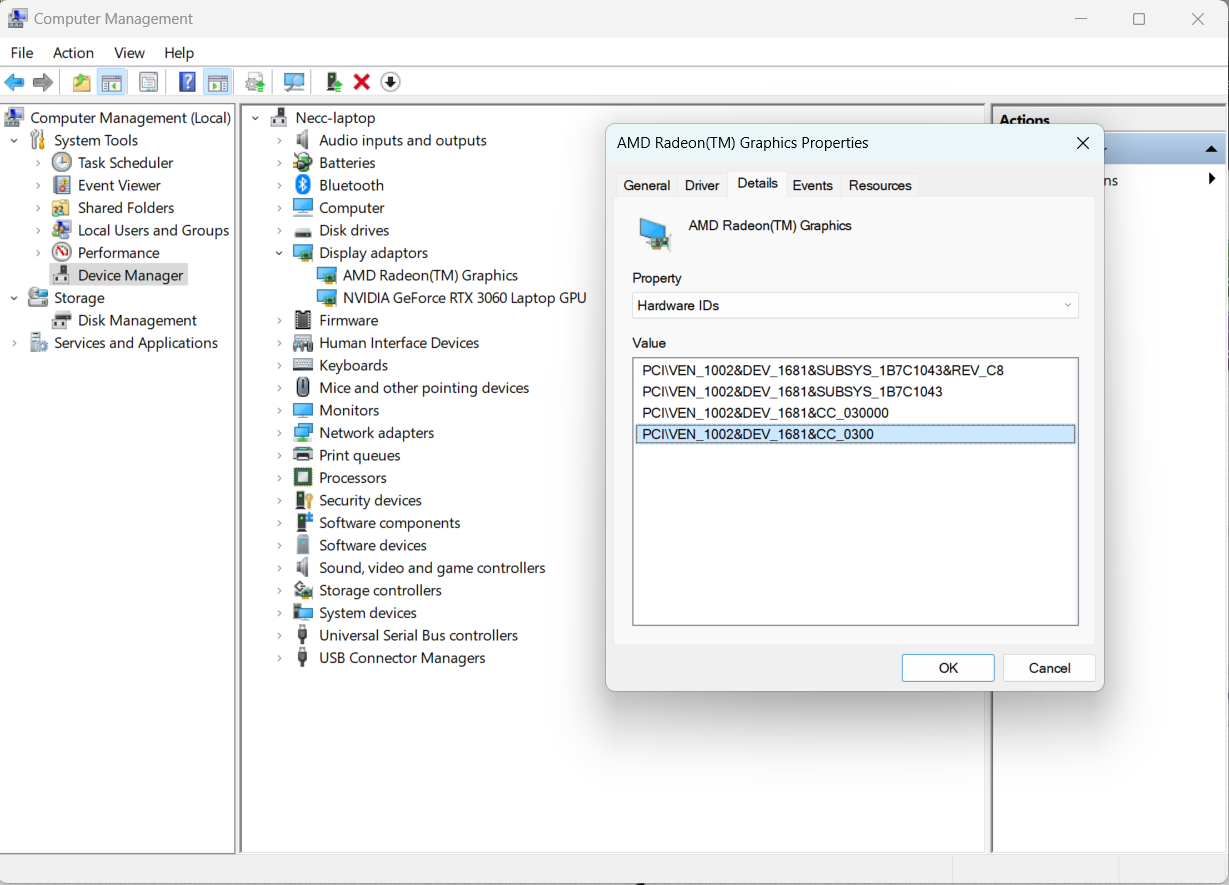Click the Up One Level folder icon
1229x885 pixels.
[x=81, y=82]
